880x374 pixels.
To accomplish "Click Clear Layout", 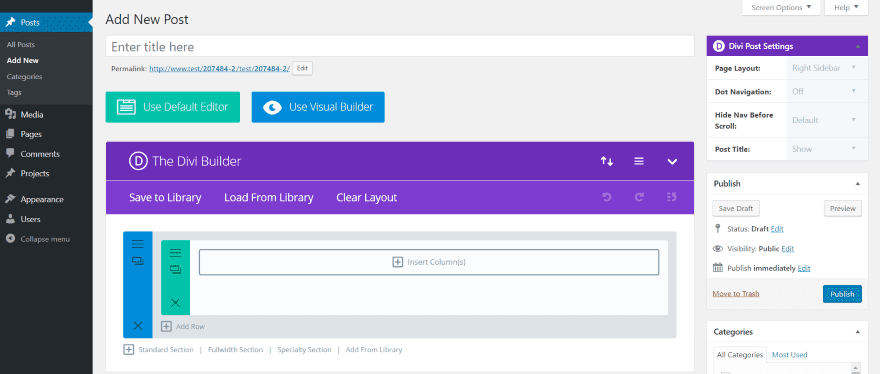I will 366,198.
